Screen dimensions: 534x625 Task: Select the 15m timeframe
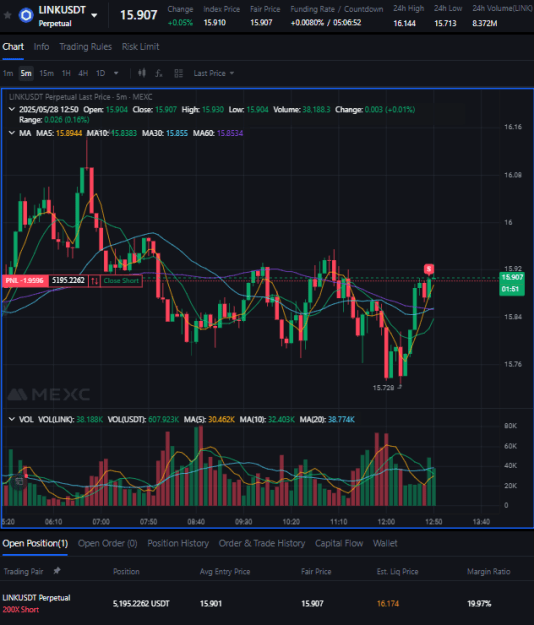[x=46, y=73]
